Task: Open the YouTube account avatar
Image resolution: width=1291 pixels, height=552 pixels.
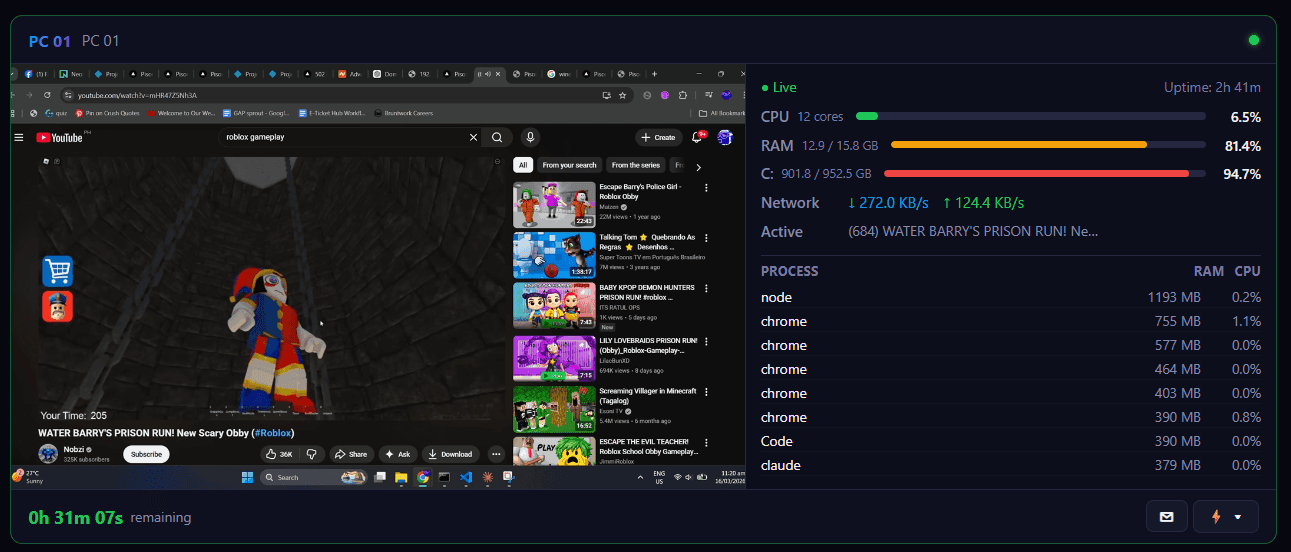Action: pos(725,137)
